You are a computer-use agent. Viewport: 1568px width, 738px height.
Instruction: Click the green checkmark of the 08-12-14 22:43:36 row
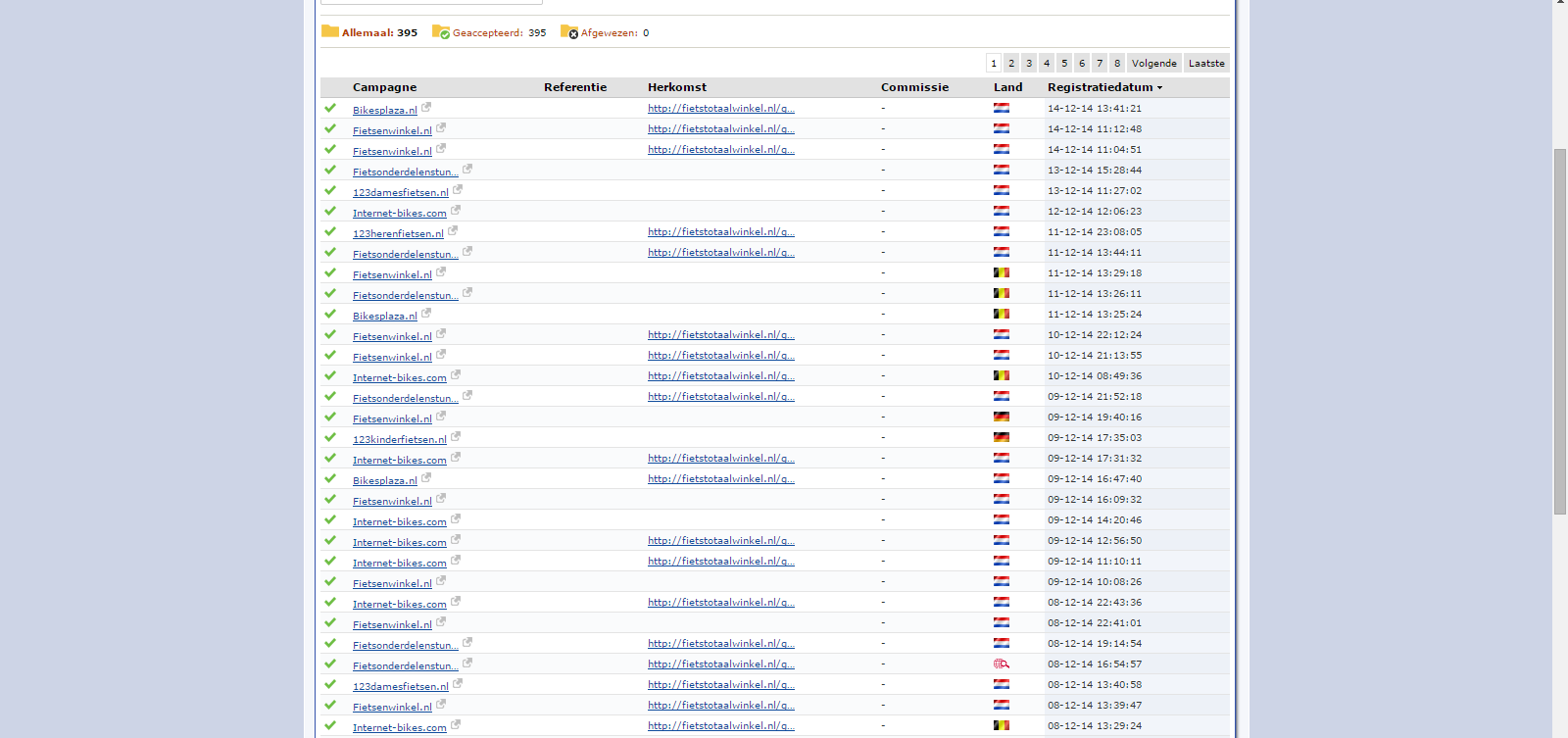[x=330, y=602]
